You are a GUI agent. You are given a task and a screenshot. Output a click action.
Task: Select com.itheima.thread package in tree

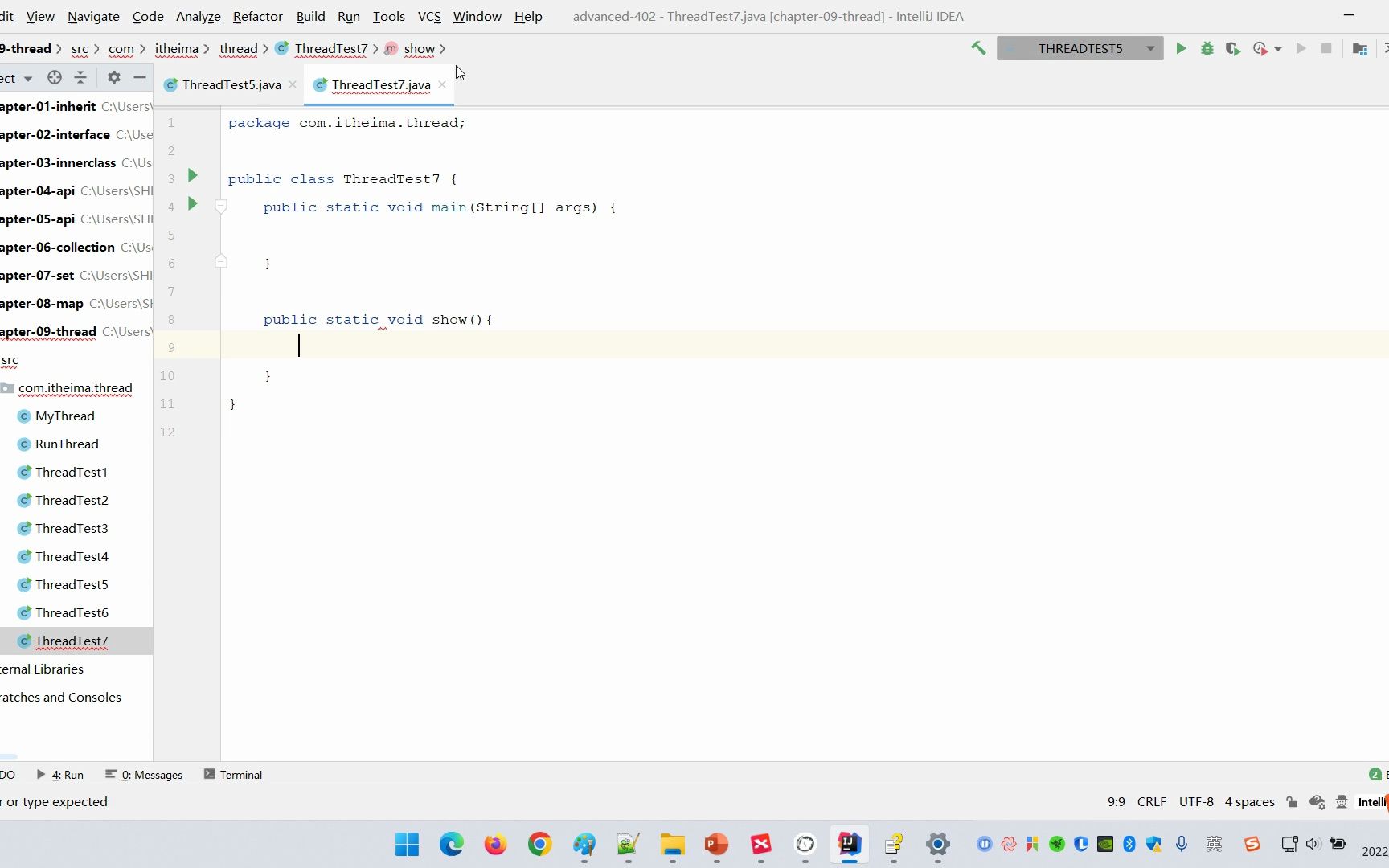click(x=75, y=388)
